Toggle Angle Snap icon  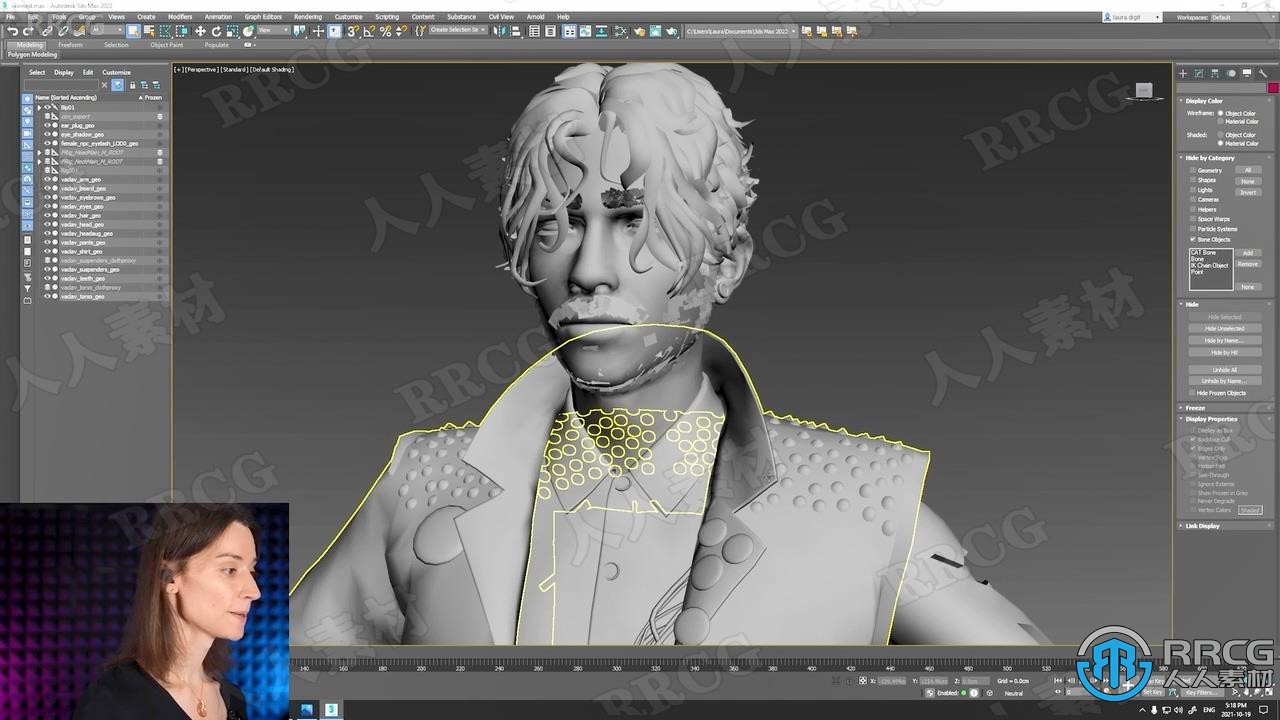[369, 31]
